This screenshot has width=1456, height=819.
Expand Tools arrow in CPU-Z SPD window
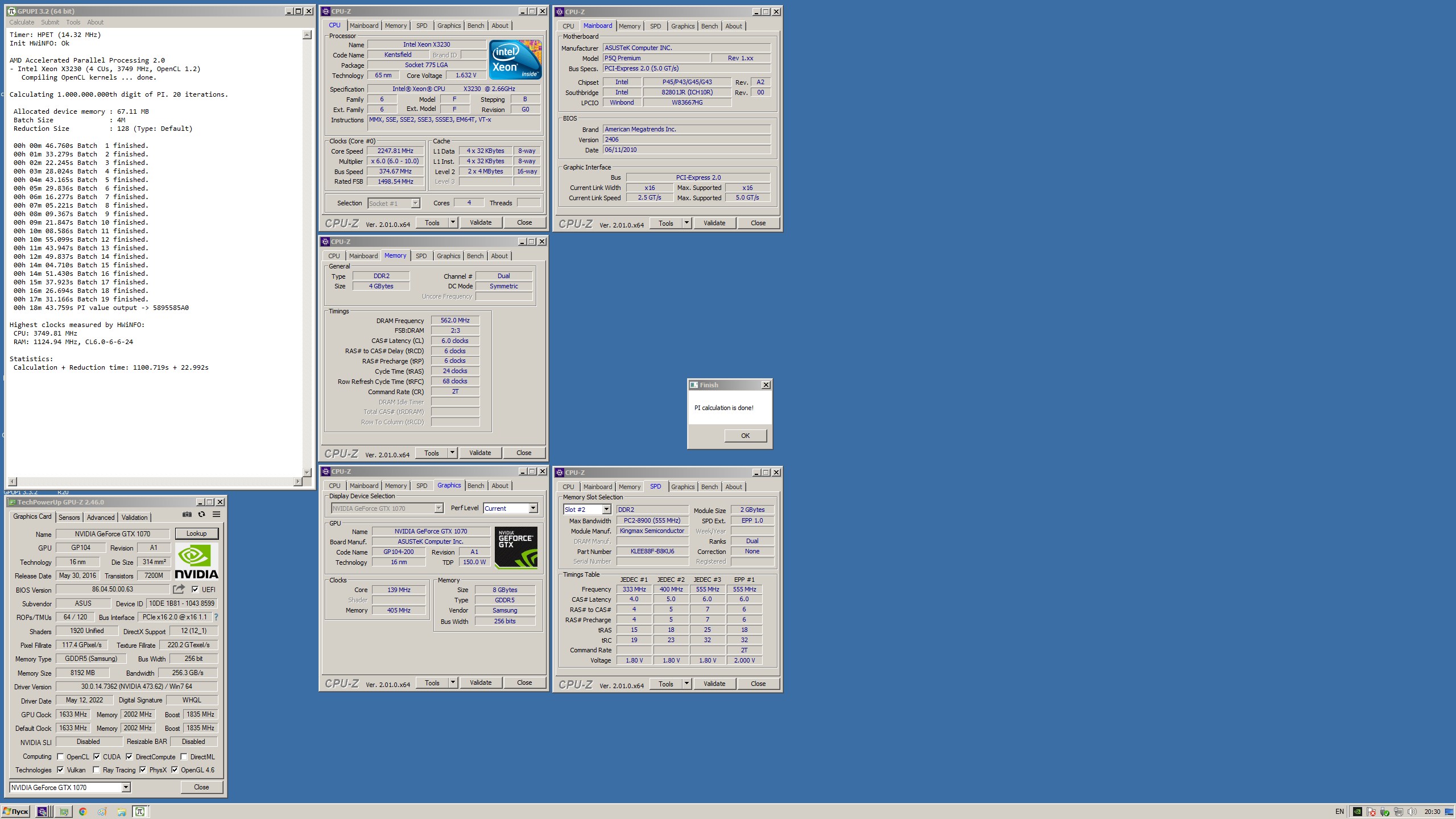tap(686, 684)
